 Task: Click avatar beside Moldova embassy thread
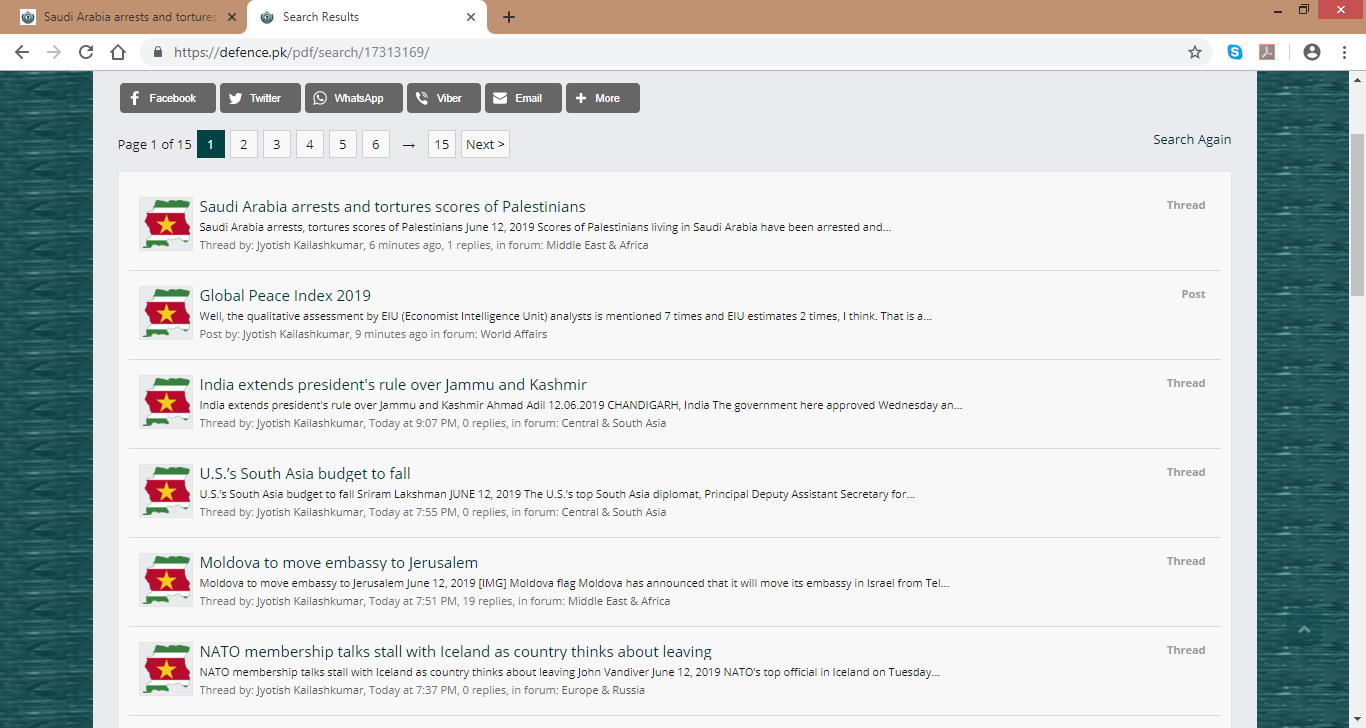[x=166, y=580]
